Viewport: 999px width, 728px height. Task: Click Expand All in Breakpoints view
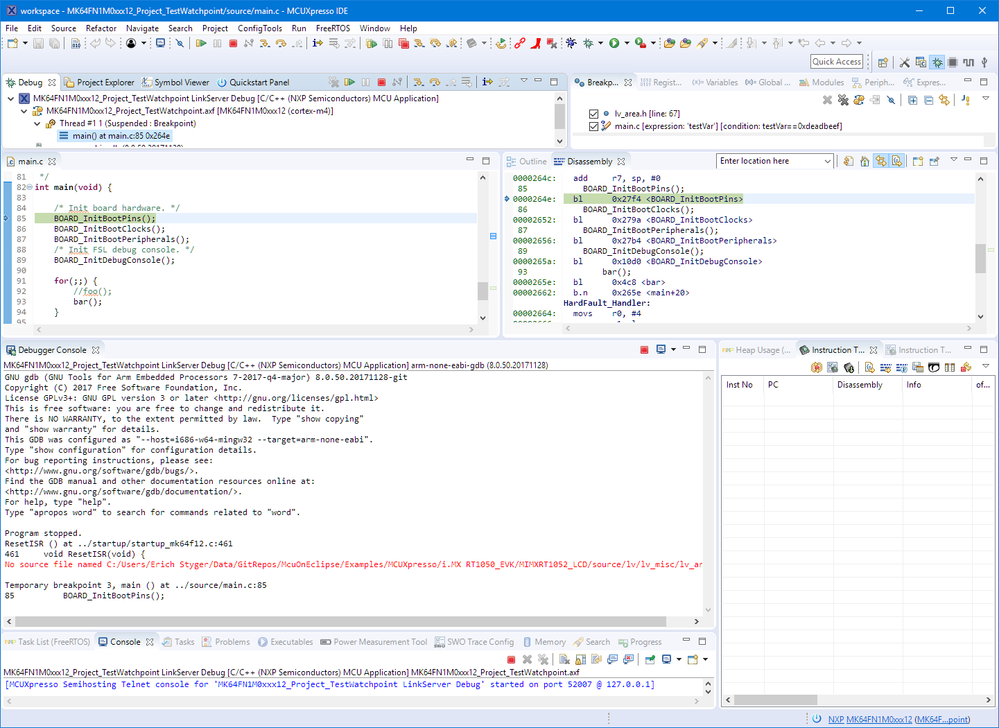912,100
